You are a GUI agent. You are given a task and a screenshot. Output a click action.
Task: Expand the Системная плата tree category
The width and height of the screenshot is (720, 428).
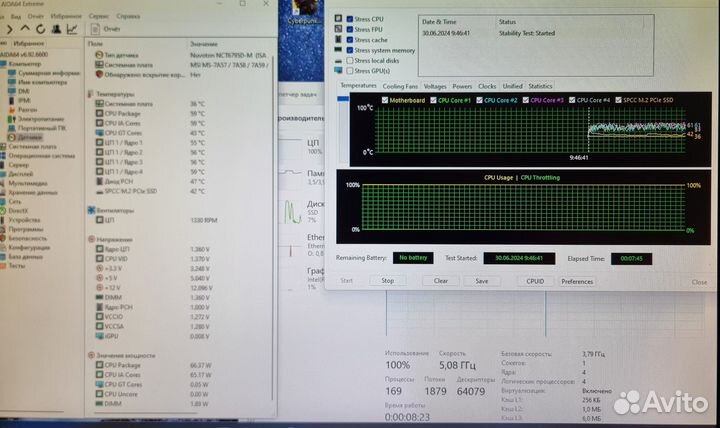click(x=32, y=146)
